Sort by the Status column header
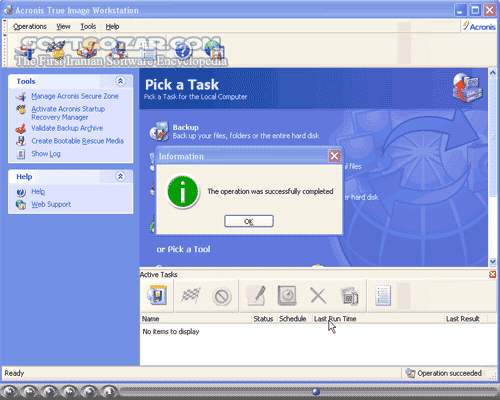The width and height of the screenshot is (500, 400). 264,319
